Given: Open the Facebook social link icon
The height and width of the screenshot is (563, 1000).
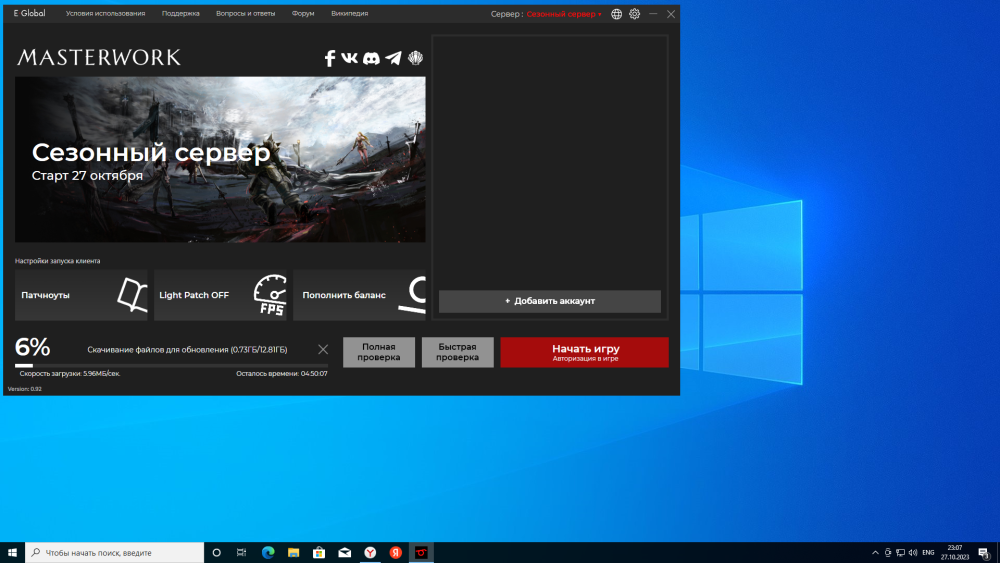Looking at the screenshot, I should 330,58.
